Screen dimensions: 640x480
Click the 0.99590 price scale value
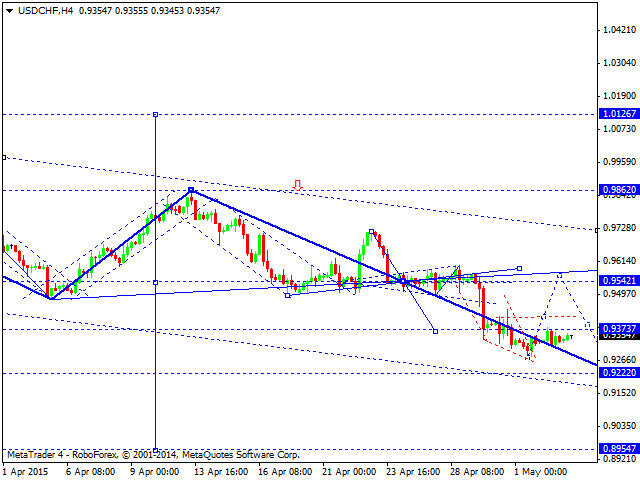[x=620, y=162]
